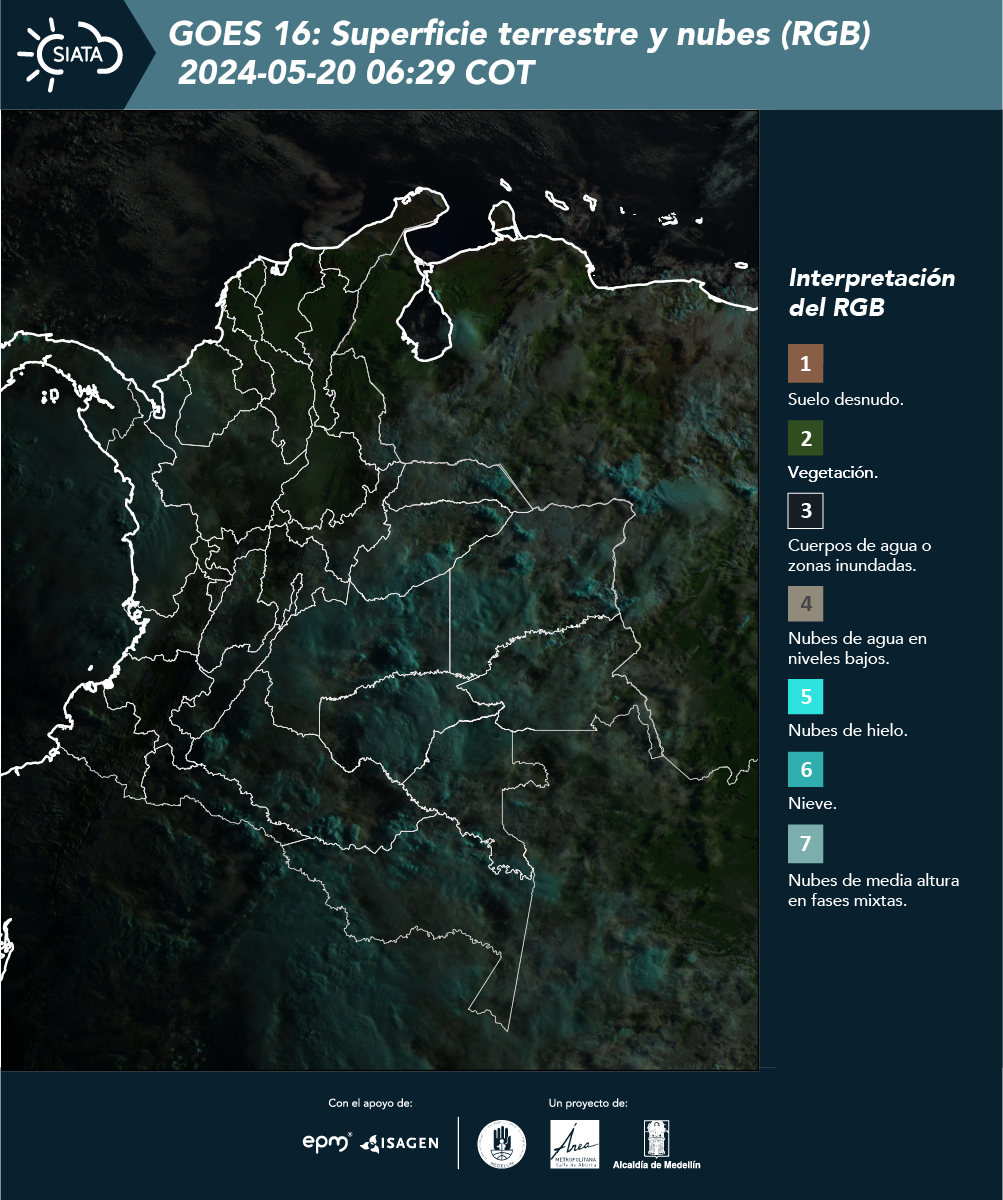
Task: Click the GOES 16 satellite map image
Action: (379, 589)
